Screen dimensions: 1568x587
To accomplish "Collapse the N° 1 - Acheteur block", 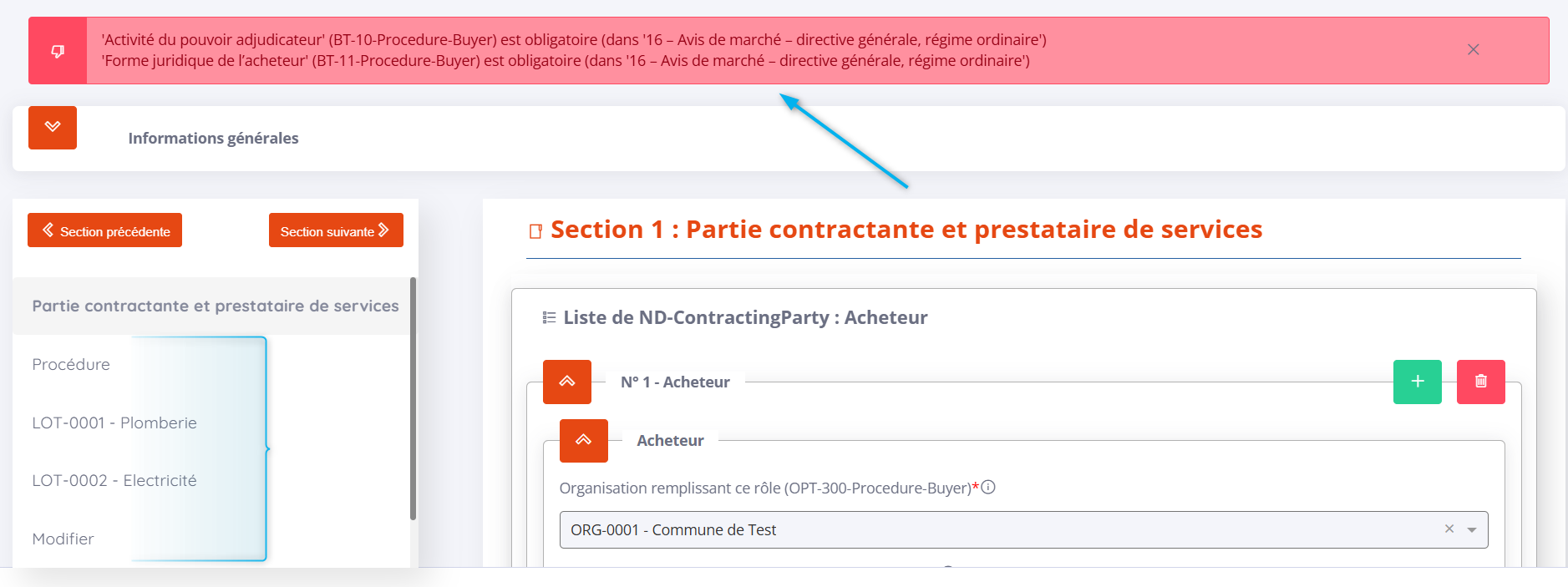I will tap(567, 382).
